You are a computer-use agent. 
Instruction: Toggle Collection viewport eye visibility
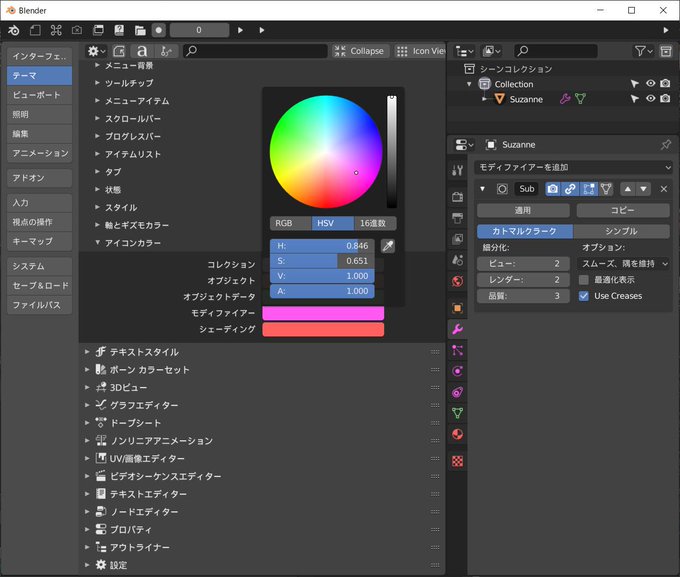650,83
